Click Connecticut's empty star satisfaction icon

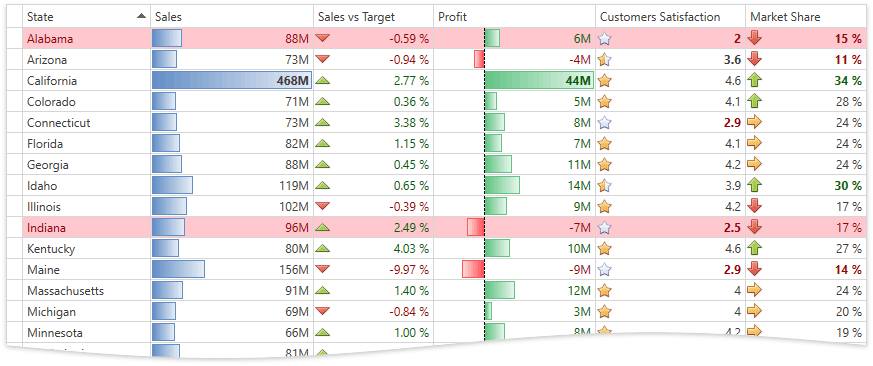[x=605, y=123]
